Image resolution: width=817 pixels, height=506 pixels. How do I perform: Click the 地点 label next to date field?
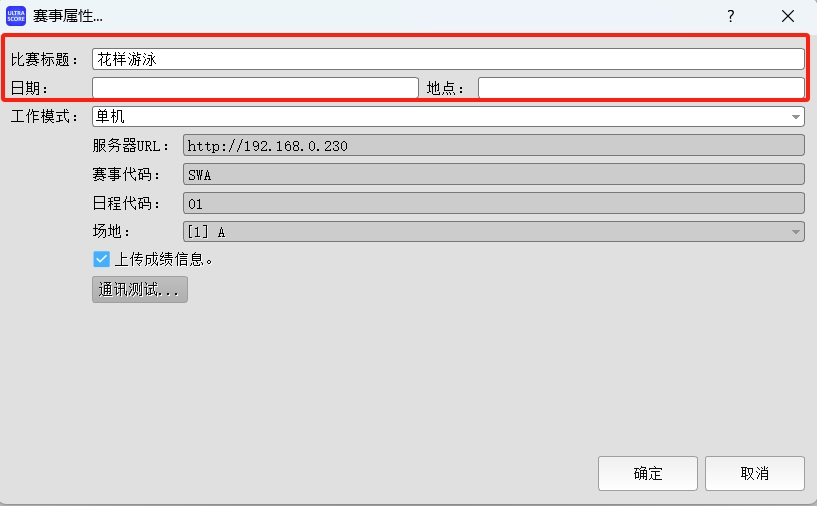point(446,89)
